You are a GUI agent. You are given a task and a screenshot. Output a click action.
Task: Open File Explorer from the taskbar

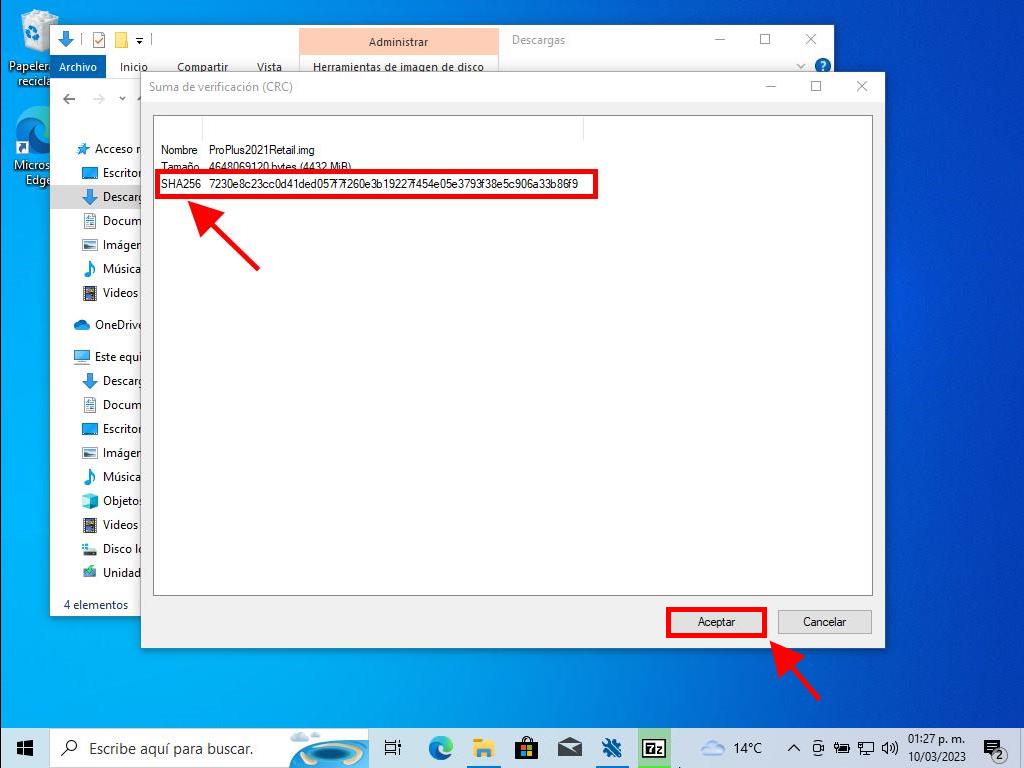tap(483, 748)
